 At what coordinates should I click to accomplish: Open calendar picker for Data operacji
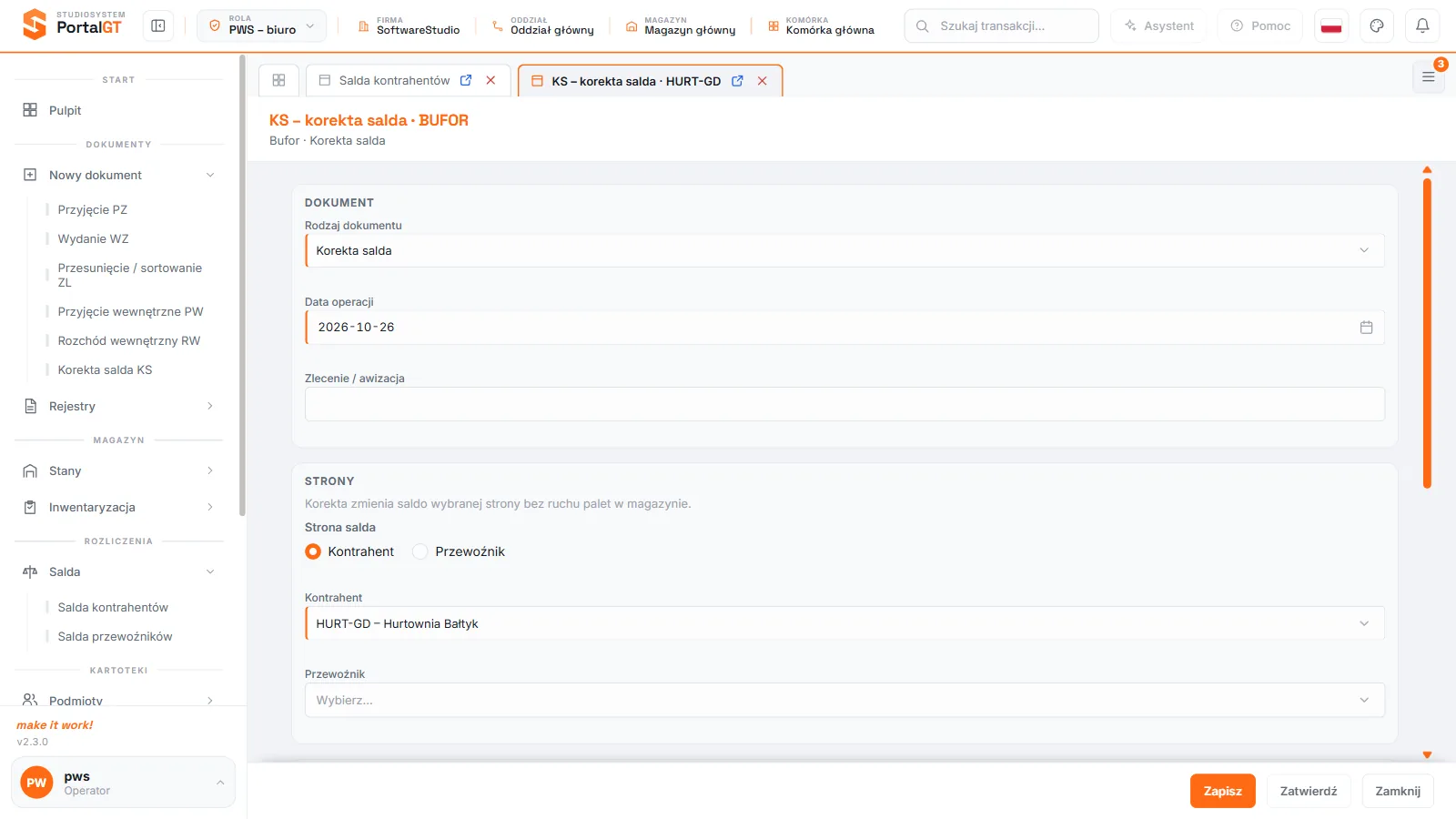tap(1366, 328)
